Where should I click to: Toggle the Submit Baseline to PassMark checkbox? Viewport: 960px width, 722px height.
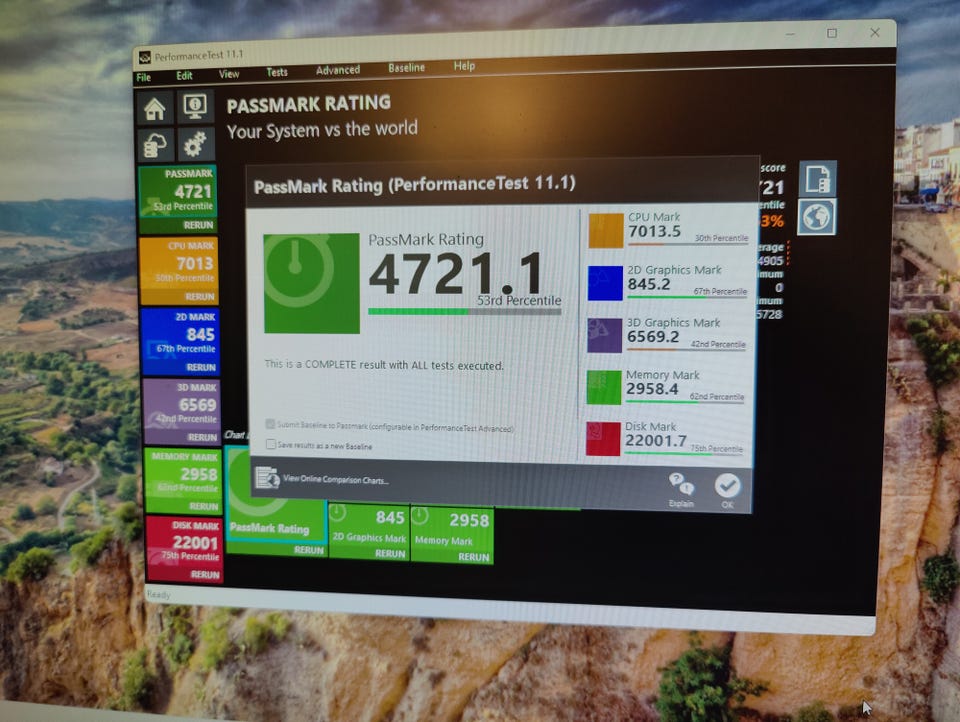270,424
